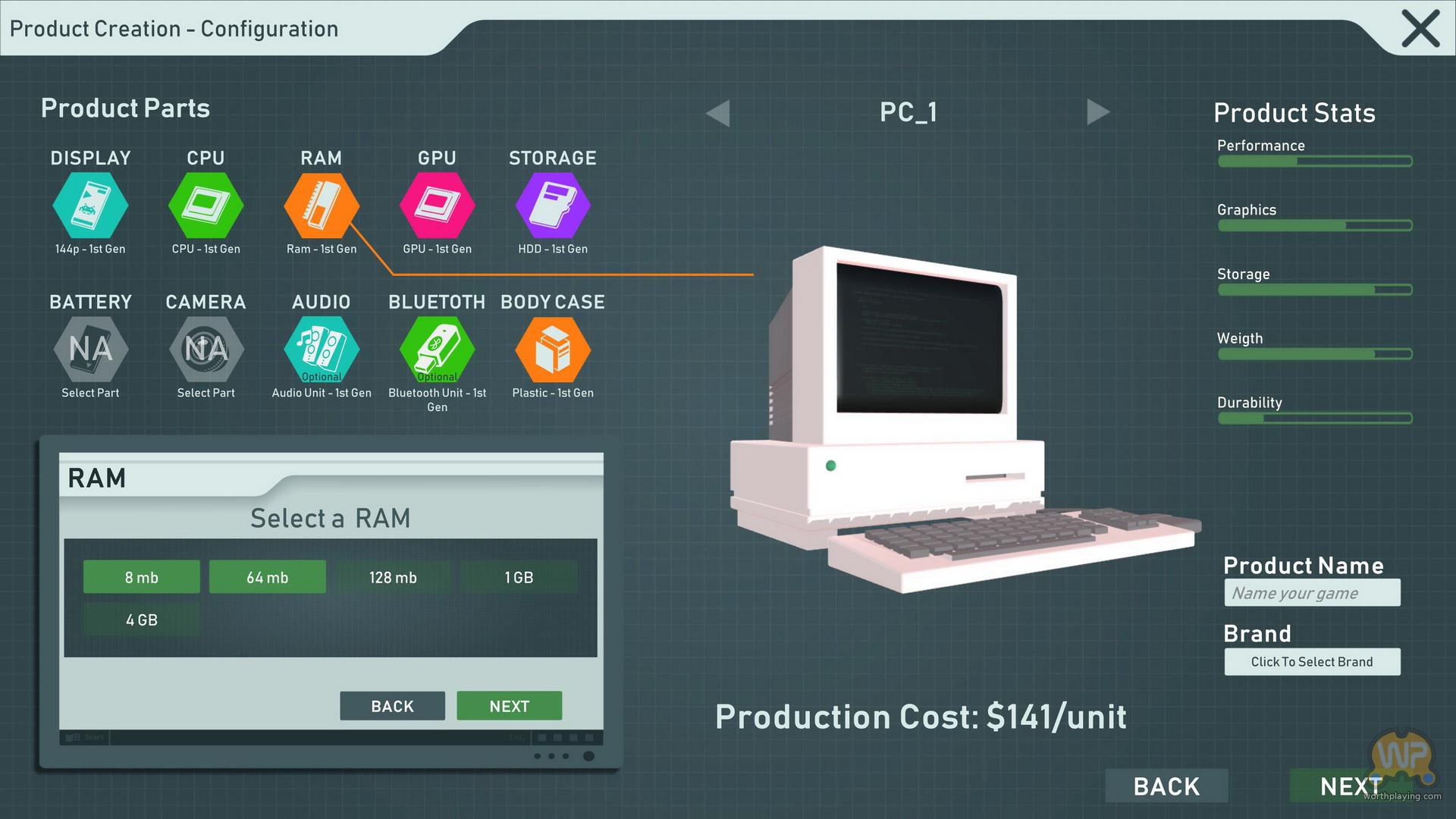Select the Display part hexagon icon

tap(90, 206)
